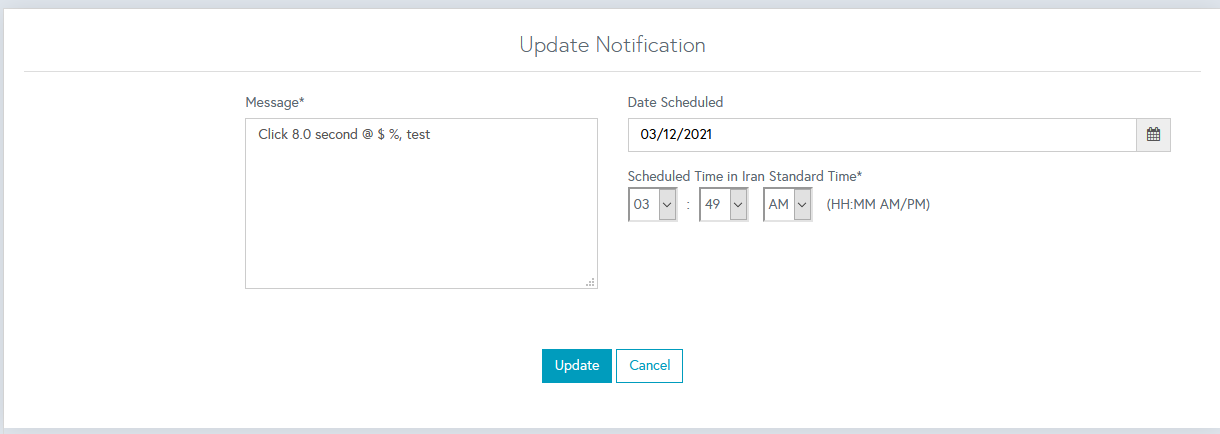
Task: Select the AM value in period selector
Action: [x=777, y=204]
